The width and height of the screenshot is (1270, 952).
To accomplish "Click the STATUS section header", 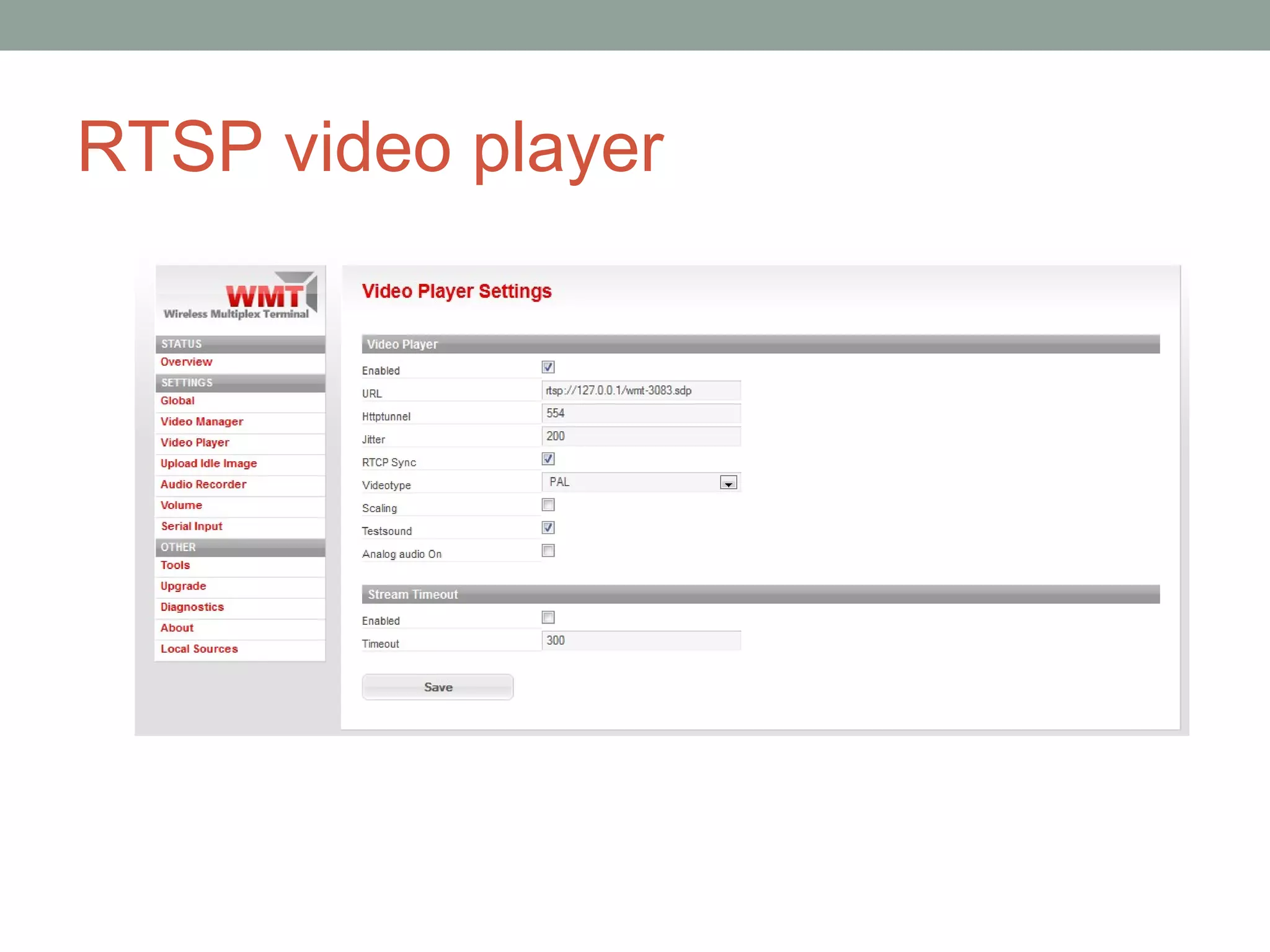I will click(240, 344).
